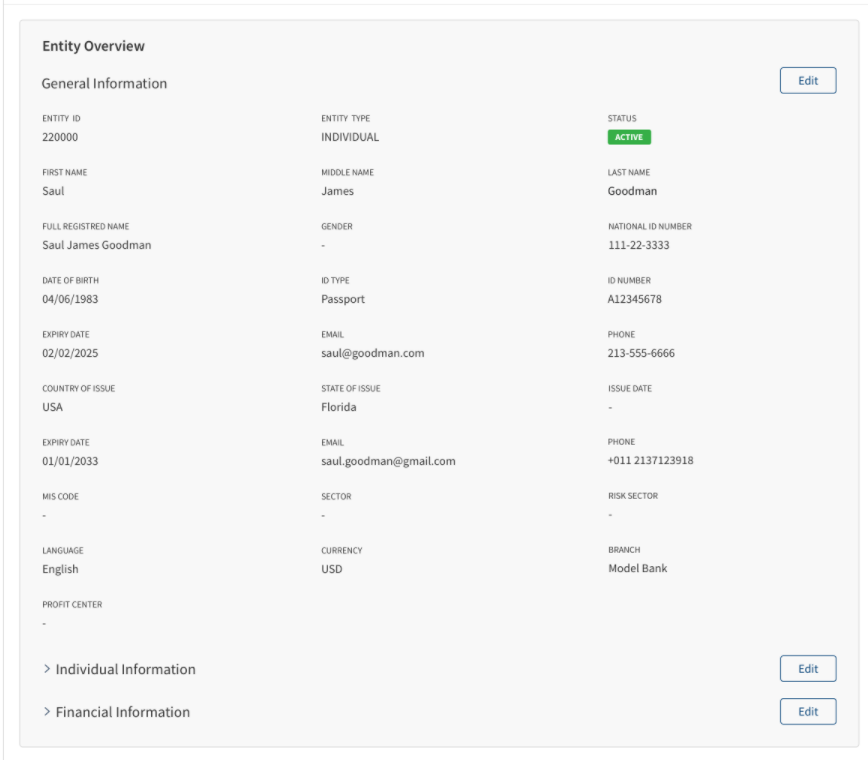
Task: Click the Model Bank branch value
Action: click(x=638, y=568)
